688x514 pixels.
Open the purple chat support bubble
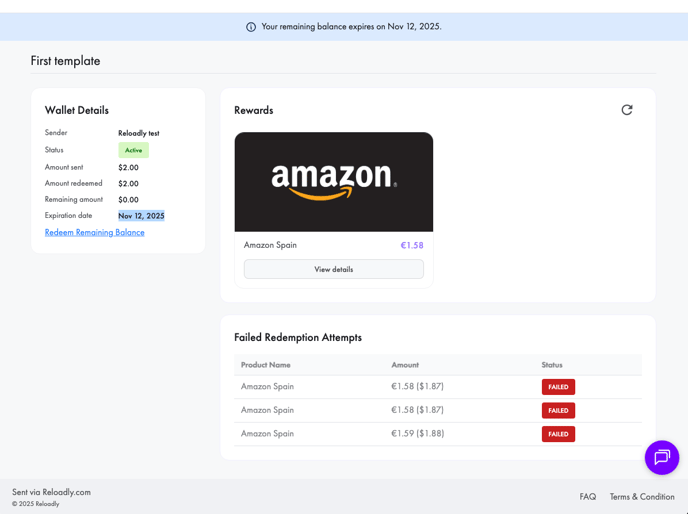pyautogui.click(x=662, y=457)
